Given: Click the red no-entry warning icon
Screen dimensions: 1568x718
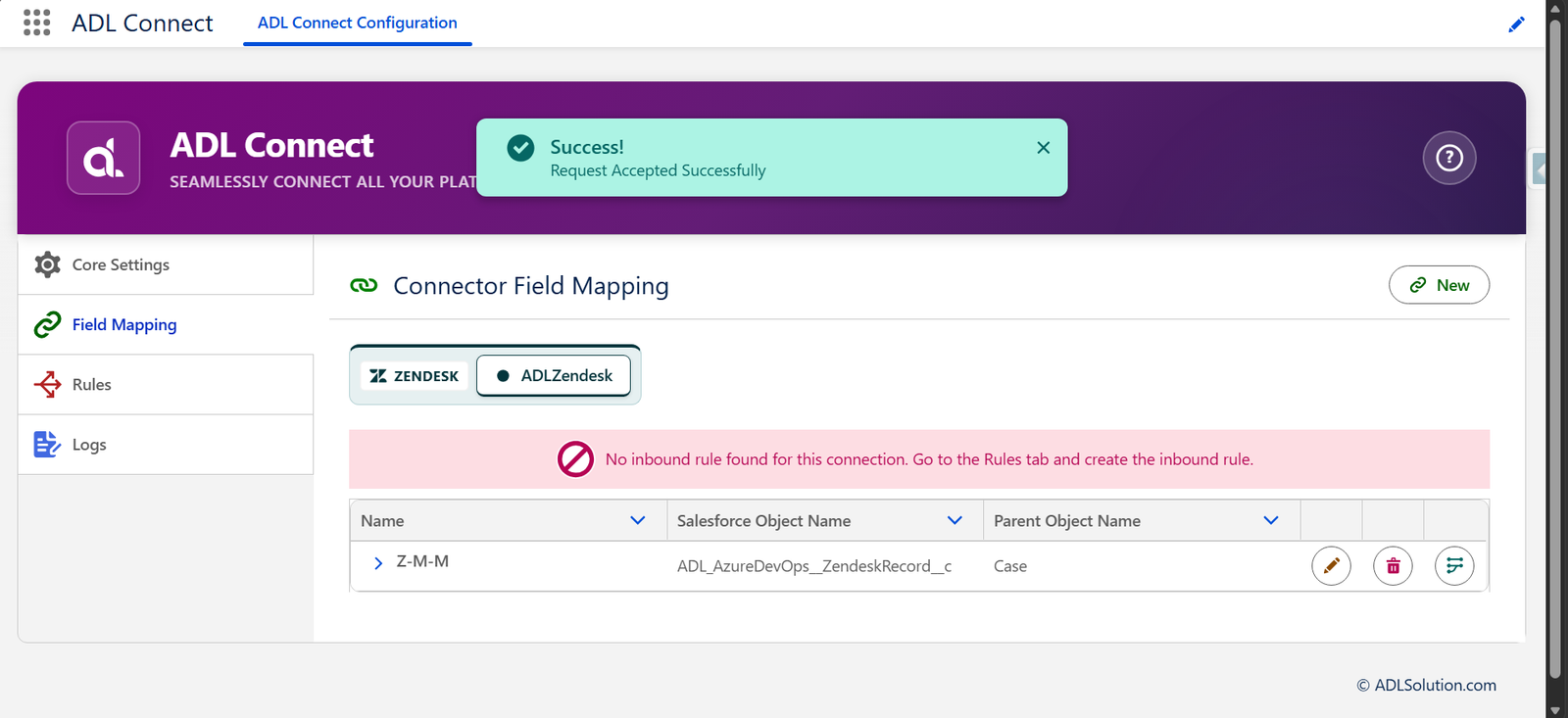Looking at the screenshot, I should click(x=575, y=458).
